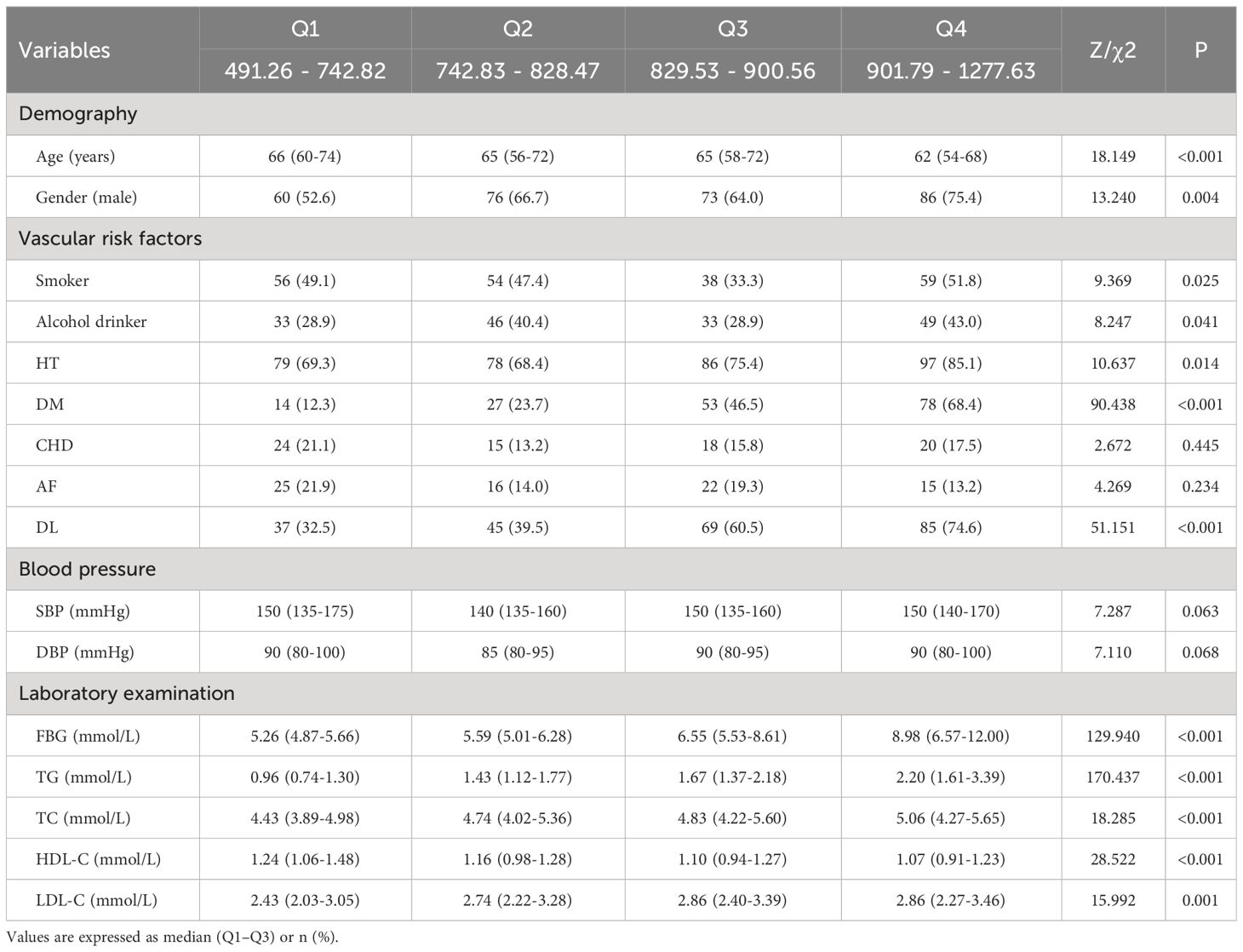Select the DL row label
The image size is (1243, 952).
tap(47, 528)
